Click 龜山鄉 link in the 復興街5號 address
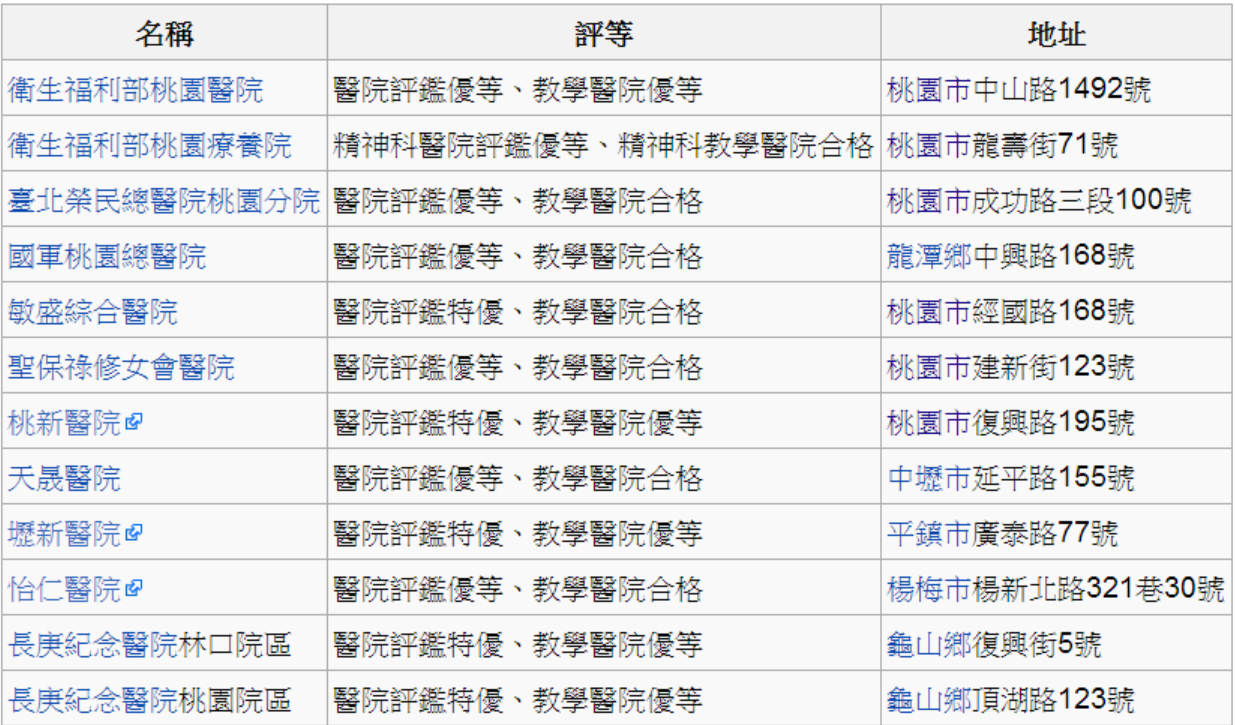Viewport: 1235px width, 725px height. click(x=929, y=645)
